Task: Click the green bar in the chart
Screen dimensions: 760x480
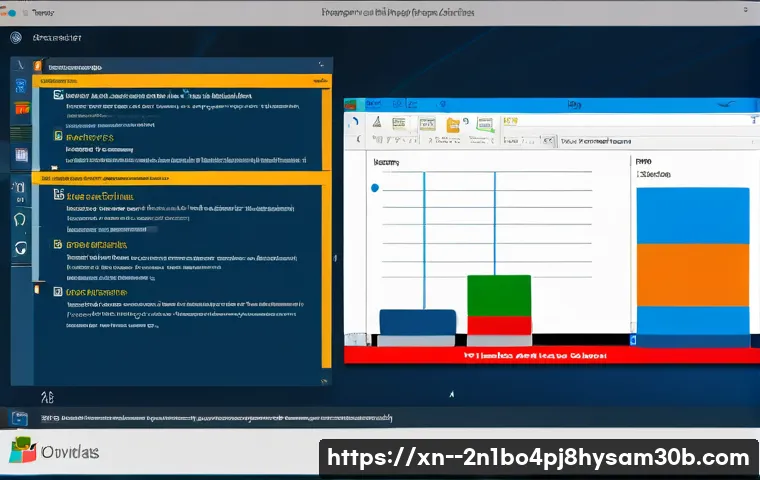Action: (x=498, y=295)
